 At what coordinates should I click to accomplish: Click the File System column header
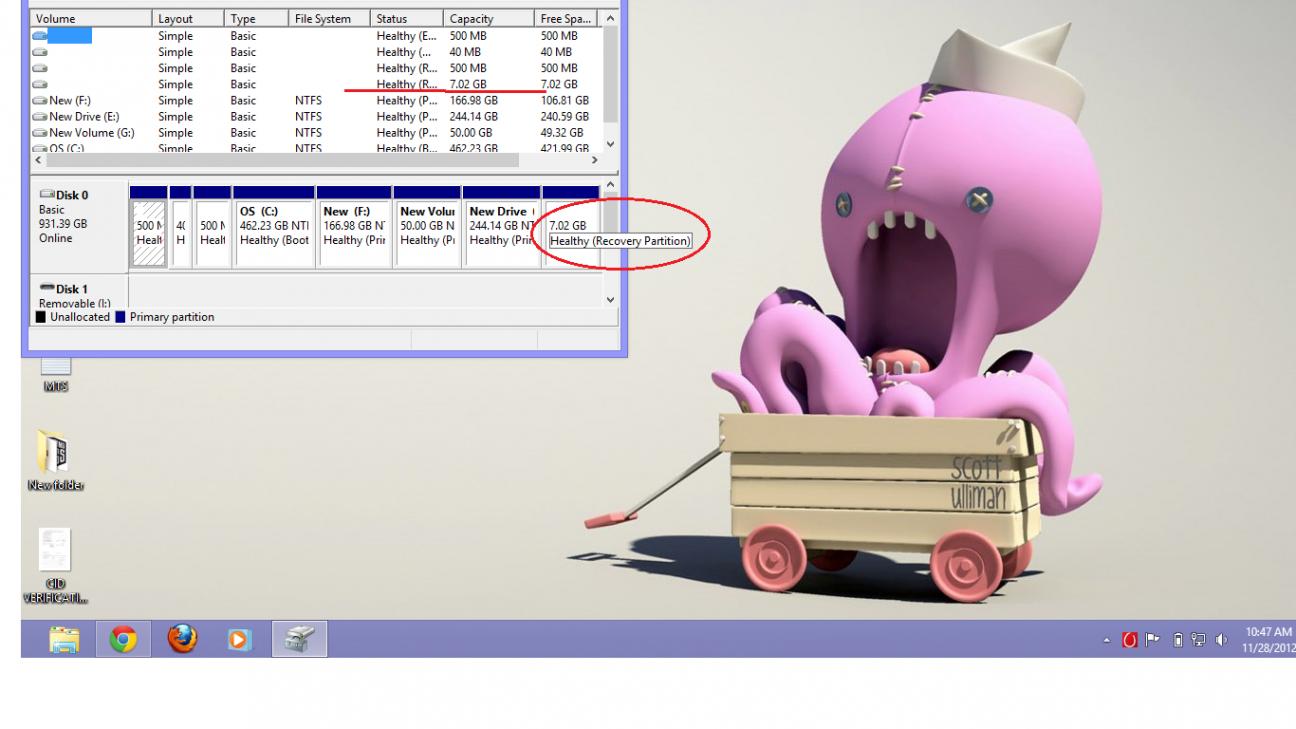point(327,19)
